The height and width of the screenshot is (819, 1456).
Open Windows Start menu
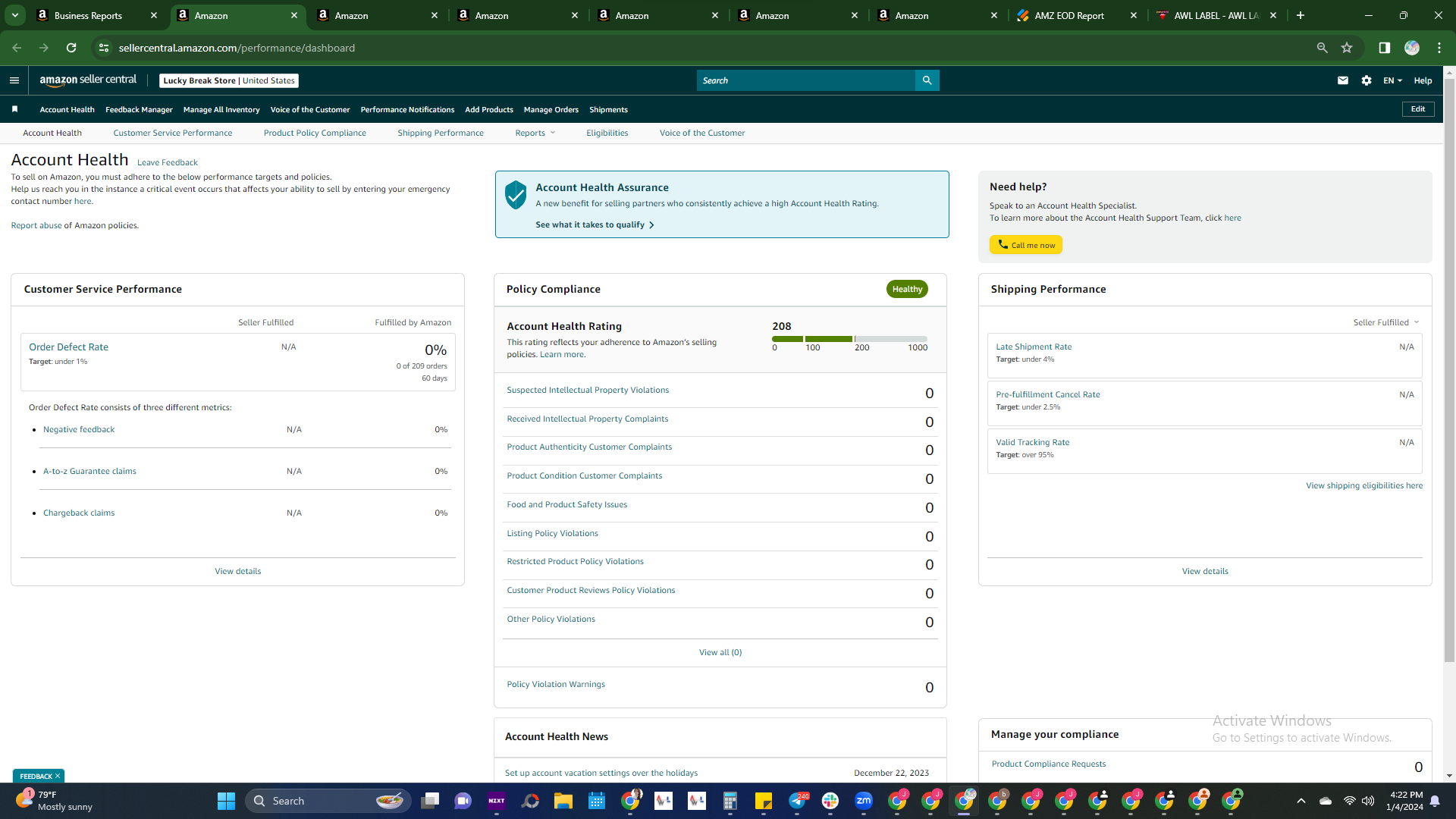coord(226,801)
